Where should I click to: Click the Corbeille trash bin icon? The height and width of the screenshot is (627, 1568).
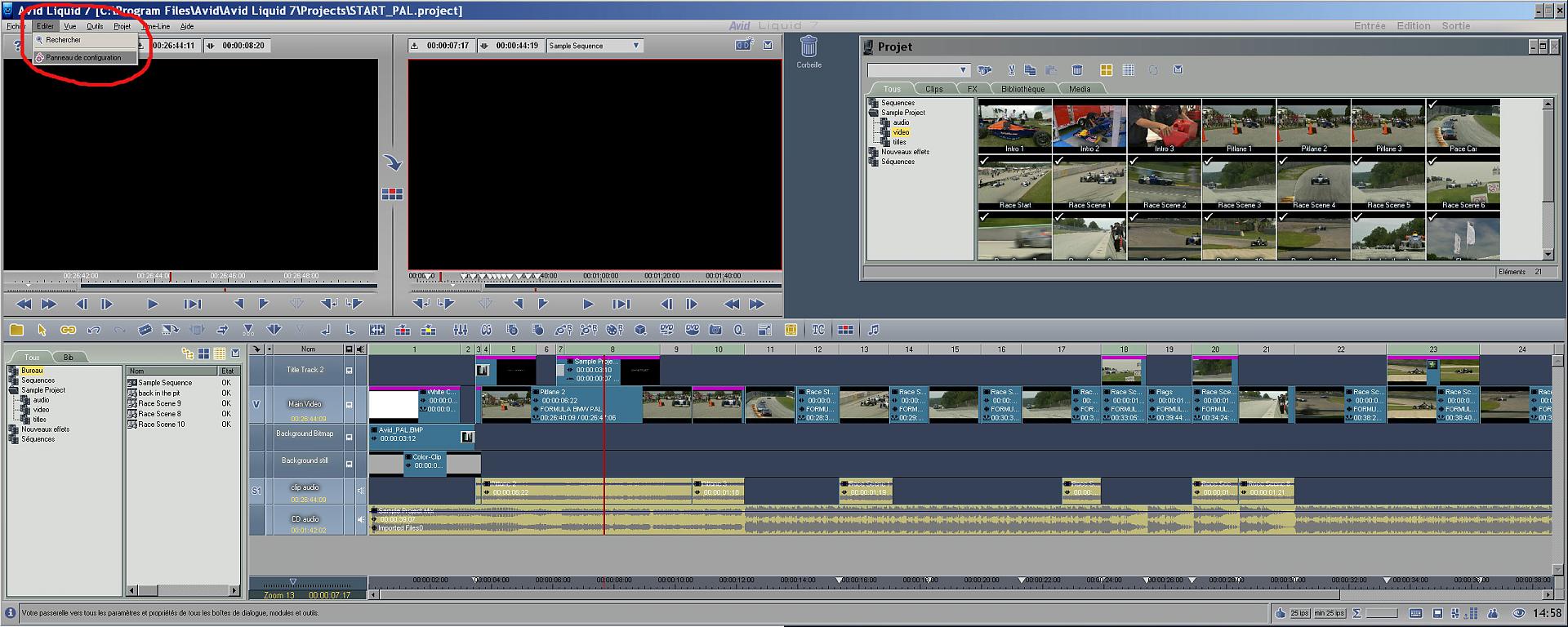[x=808, y=47]
